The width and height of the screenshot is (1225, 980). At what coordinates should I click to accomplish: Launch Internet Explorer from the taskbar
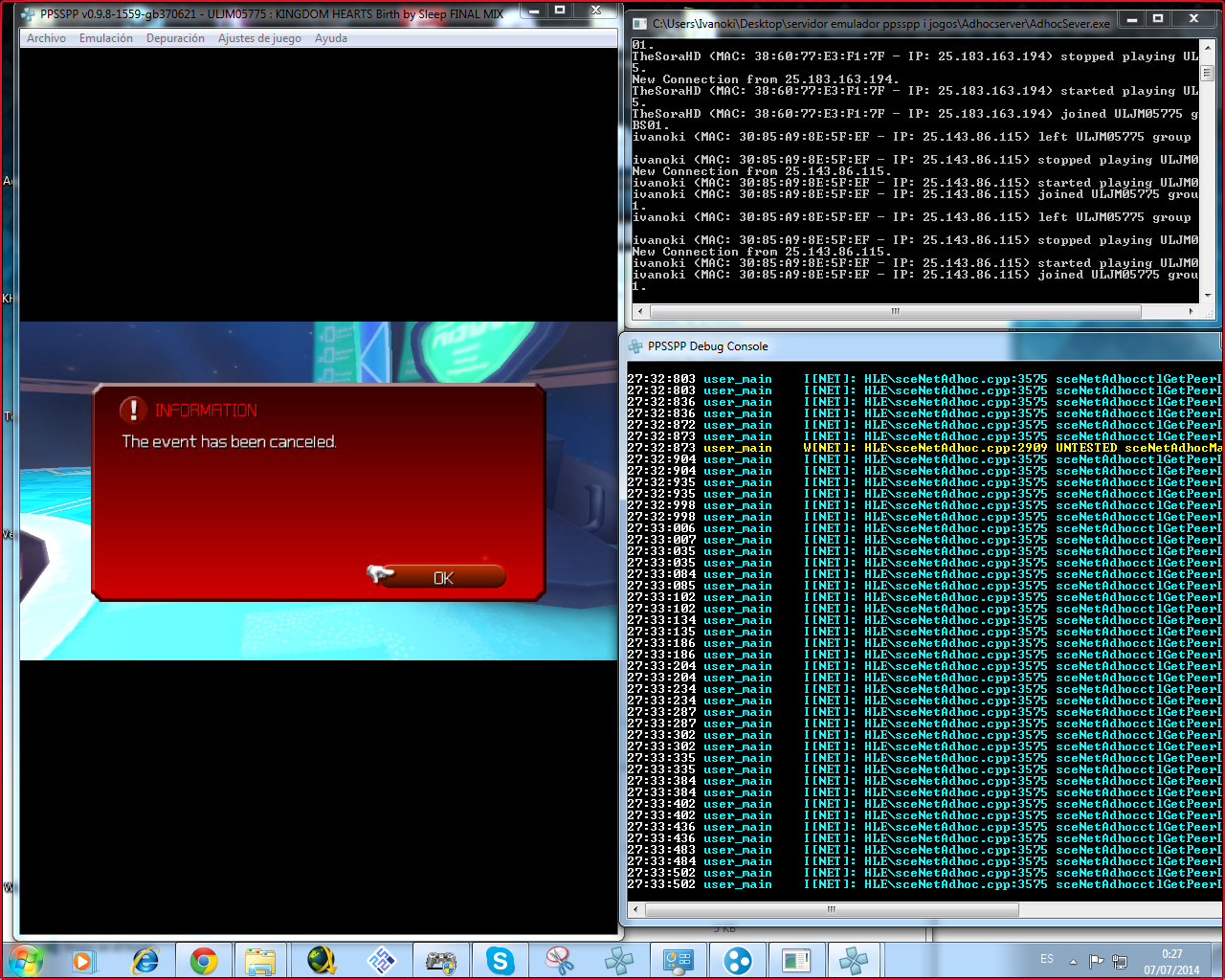145,960
